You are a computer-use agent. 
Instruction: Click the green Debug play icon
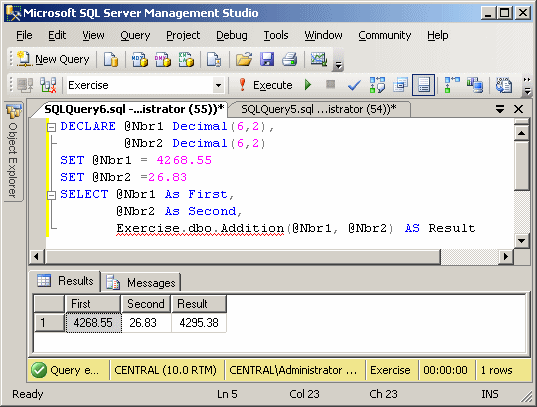pyautogui.click(x=308, y=85)
